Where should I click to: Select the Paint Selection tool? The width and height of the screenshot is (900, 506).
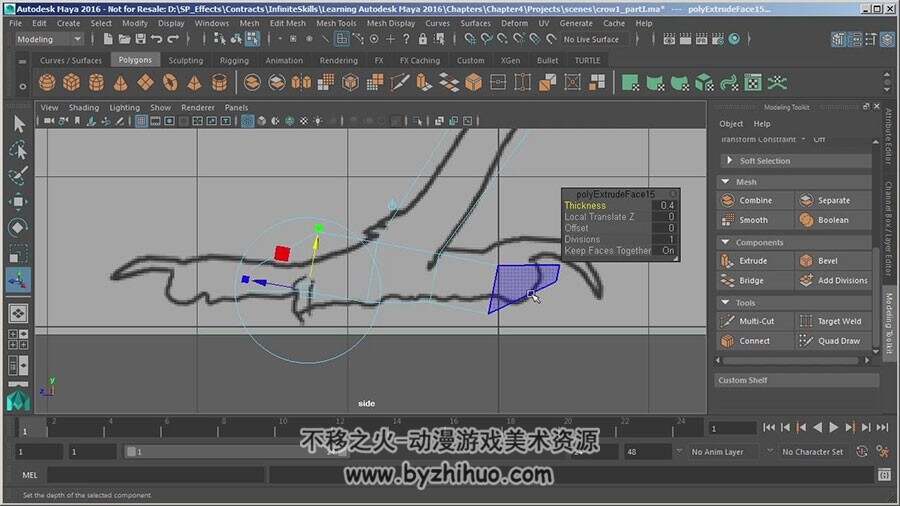pos(19,176)
